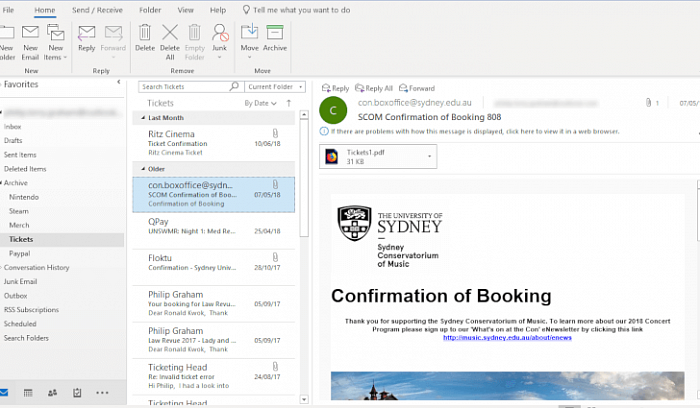Click the info icon beside display problems message
This screenshot has width=700, height=408.
324,131
